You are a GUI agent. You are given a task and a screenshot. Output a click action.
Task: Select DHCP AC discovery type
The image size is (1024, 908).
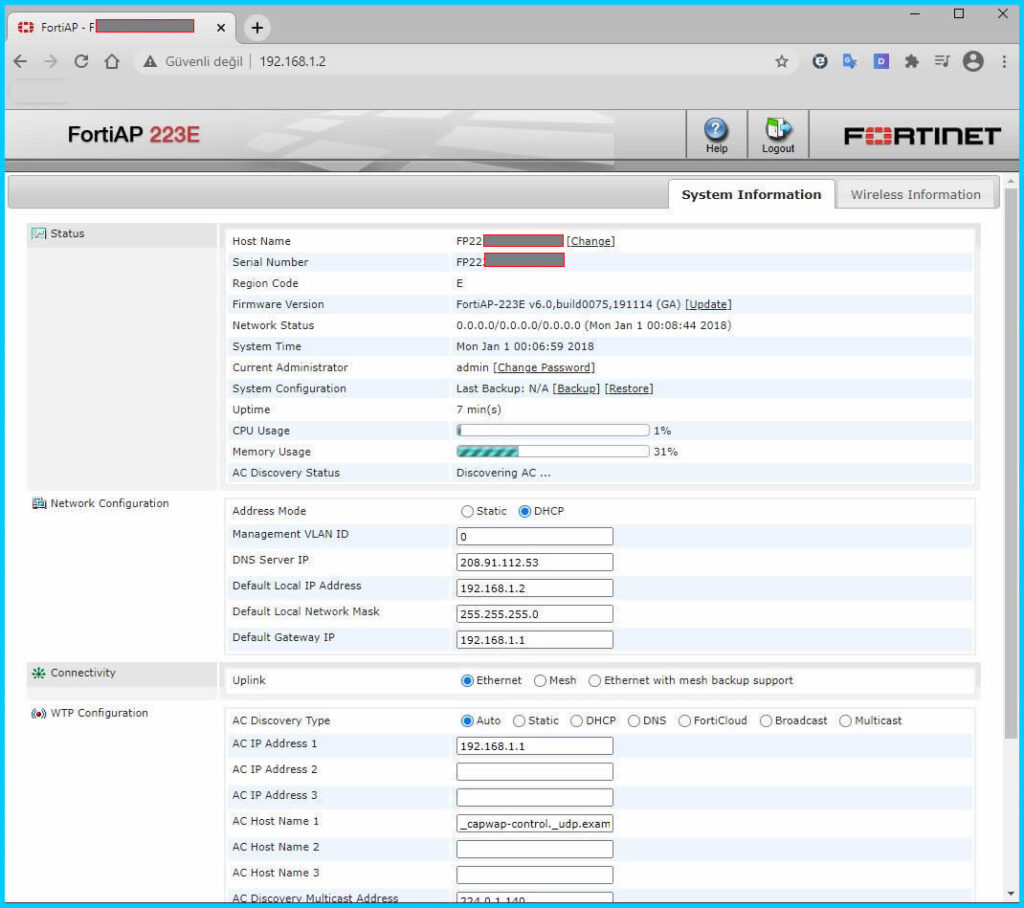click(x=577, y=721)
